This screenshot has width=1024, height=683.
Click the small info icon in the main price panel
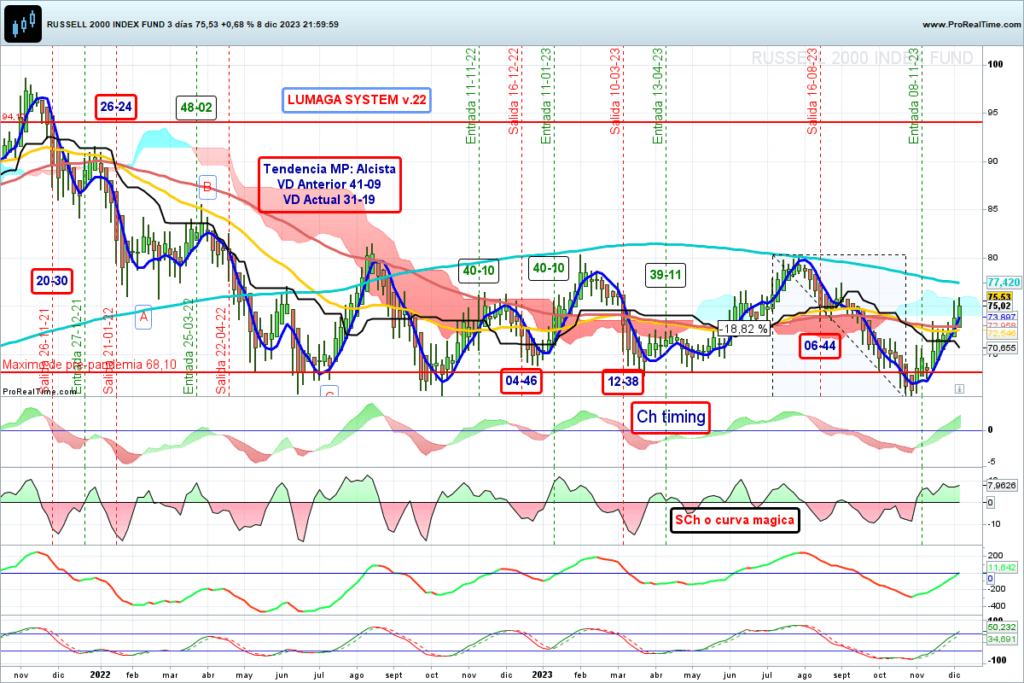[x=959, y=389]
